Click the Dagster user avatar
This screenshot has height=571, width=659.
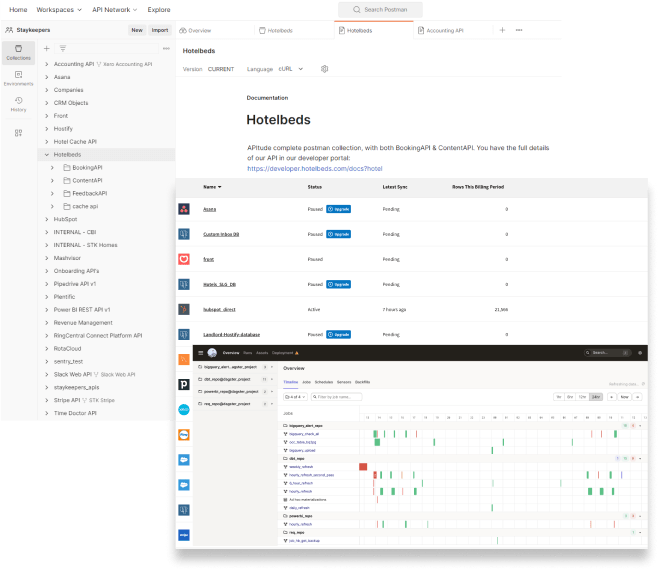[212, 353]
